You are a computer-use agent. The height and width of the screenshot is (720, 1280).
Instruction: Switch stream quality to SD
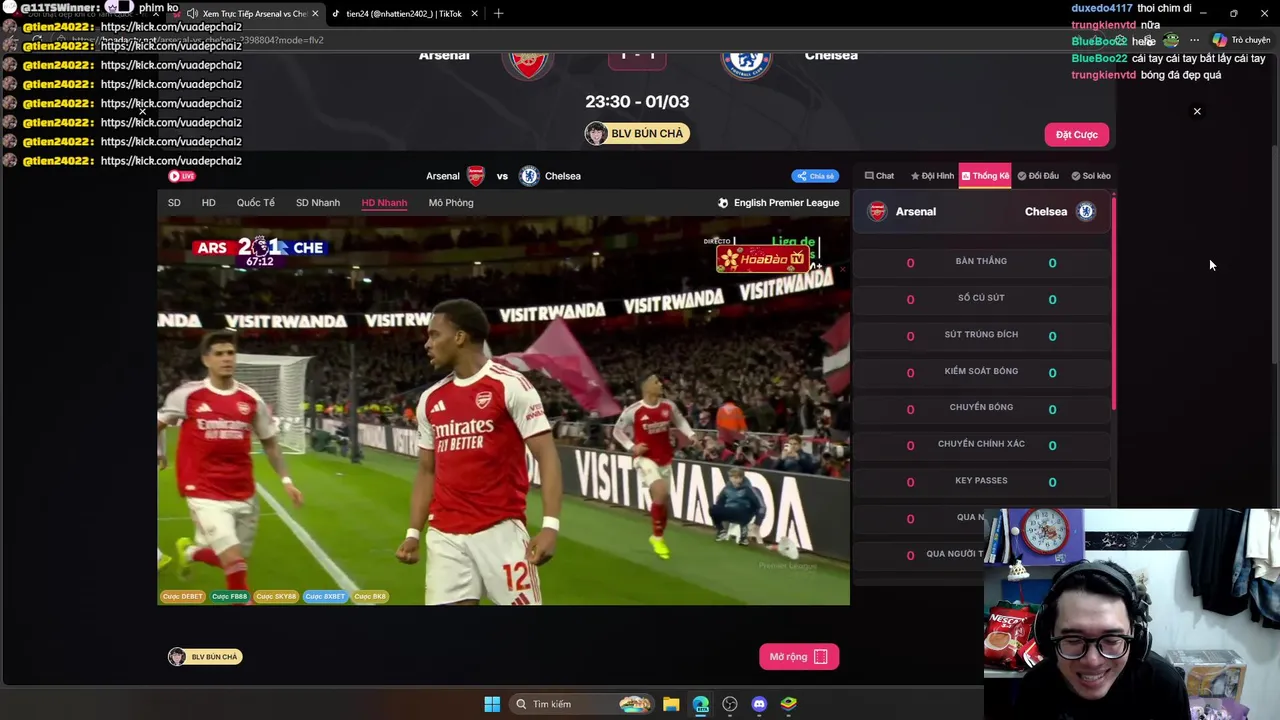pyautogui.click(x=174, y=203)
